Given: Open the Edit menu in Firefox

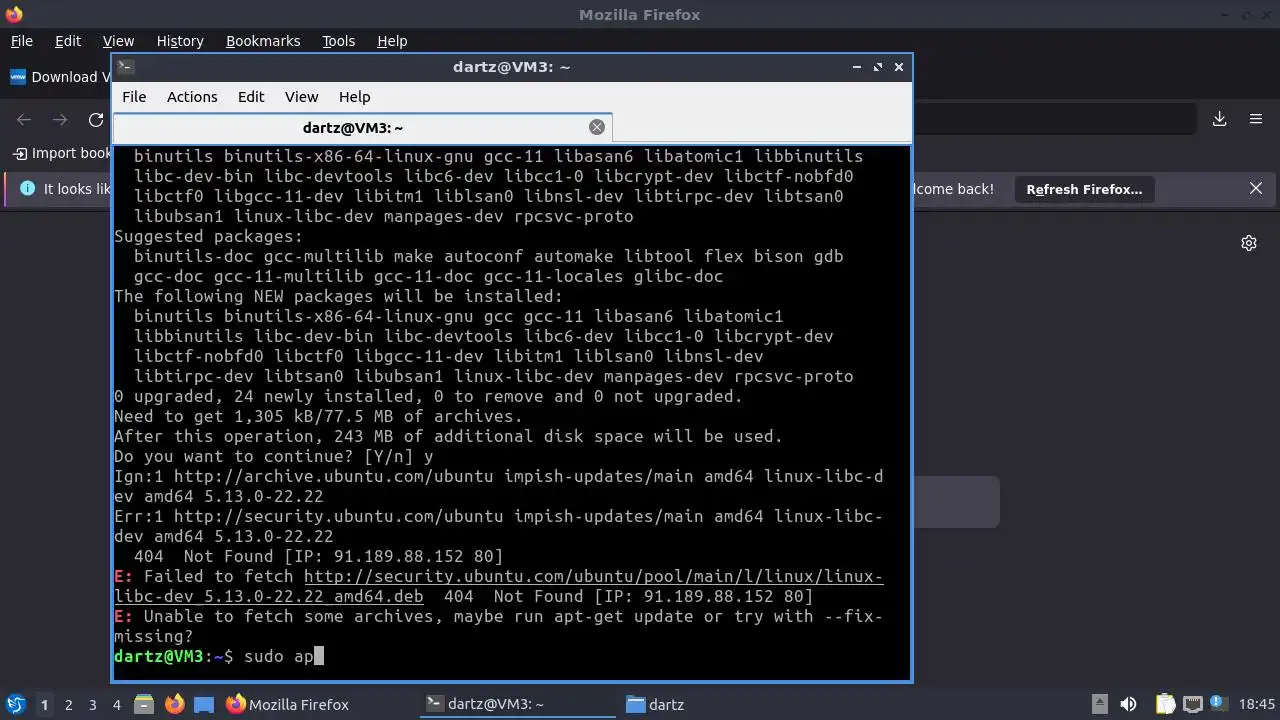Looking at the screenshot, I should (x=68, y=41).
